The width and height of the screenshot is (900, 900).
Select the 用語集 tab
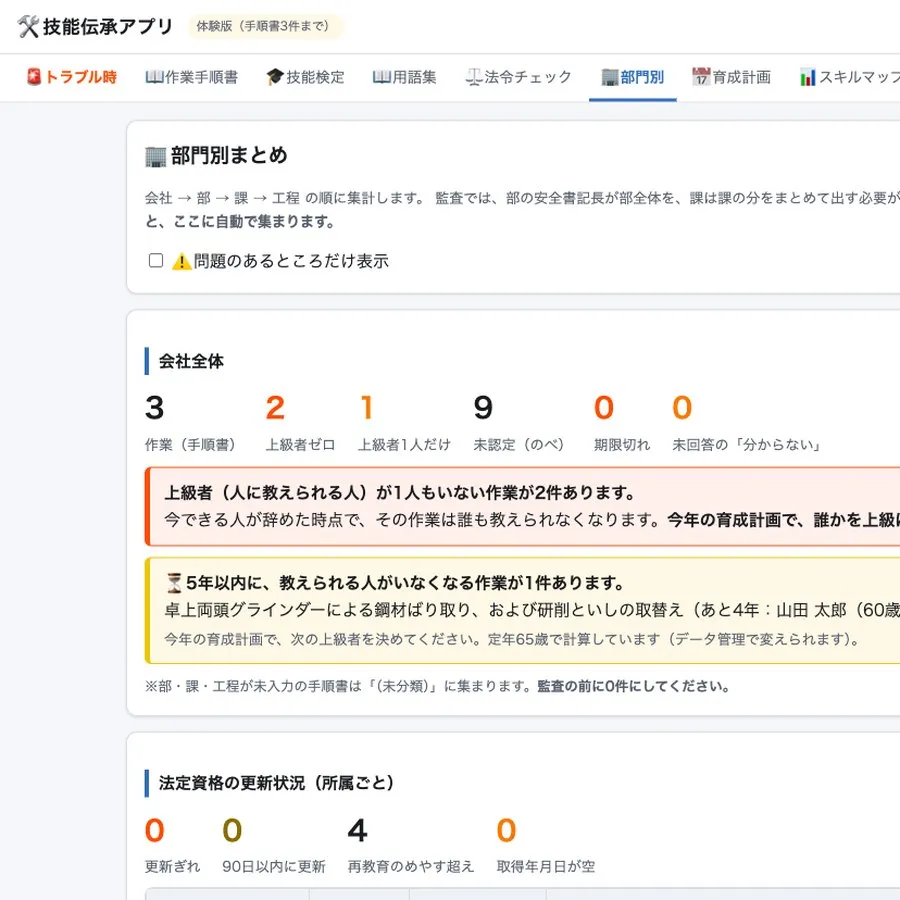pyautogui.click(x=405, y=77)
